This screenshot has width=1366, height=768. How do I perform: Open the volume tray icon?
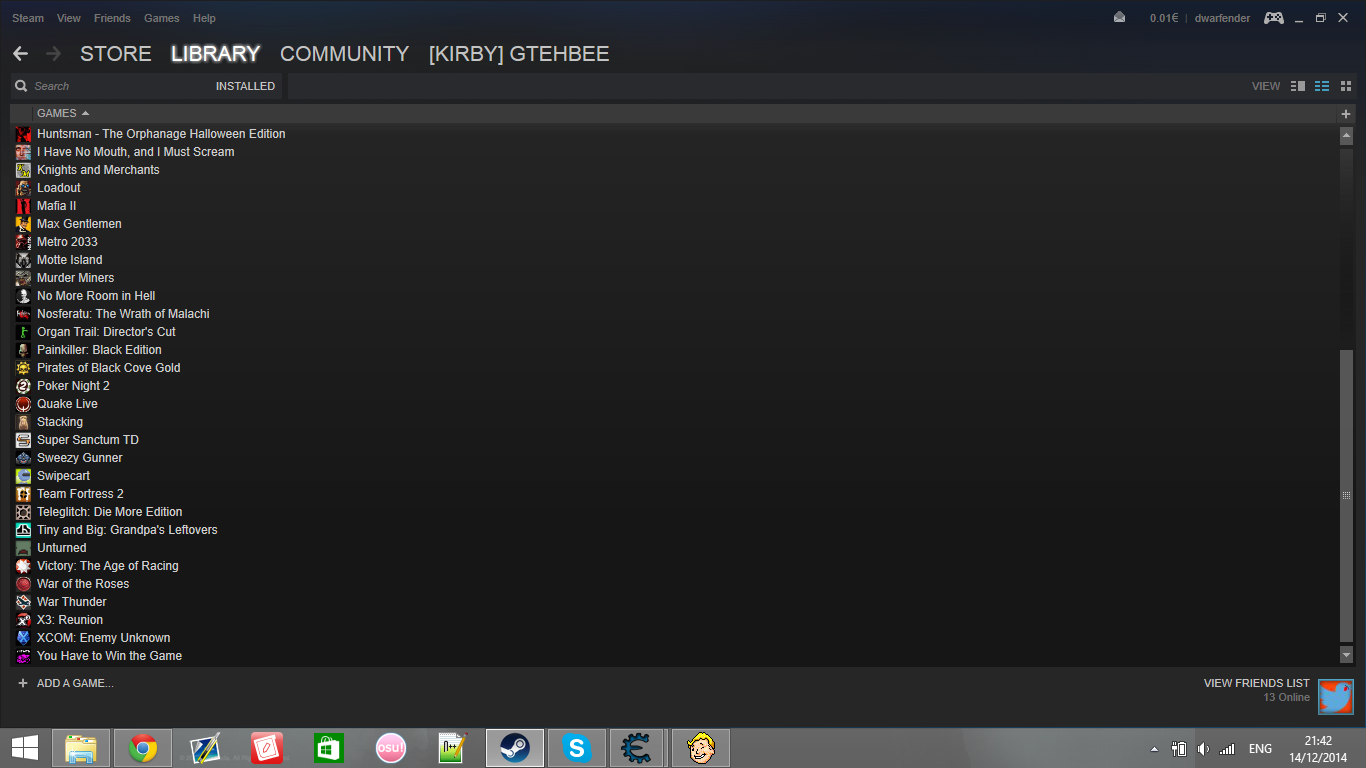[1203, 748]
